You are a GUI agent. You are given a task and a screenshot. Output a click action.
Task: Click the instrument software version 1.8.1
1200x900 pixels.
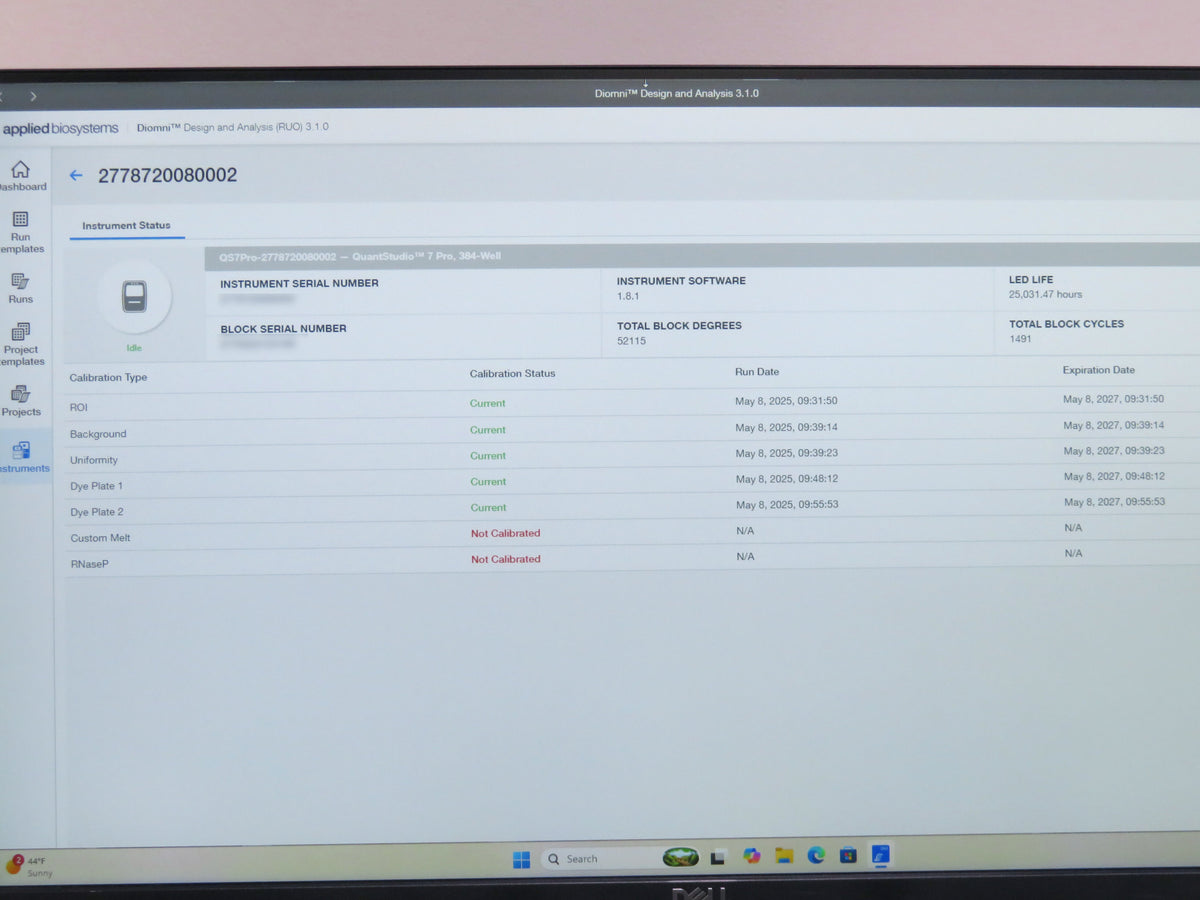[628, 297]
